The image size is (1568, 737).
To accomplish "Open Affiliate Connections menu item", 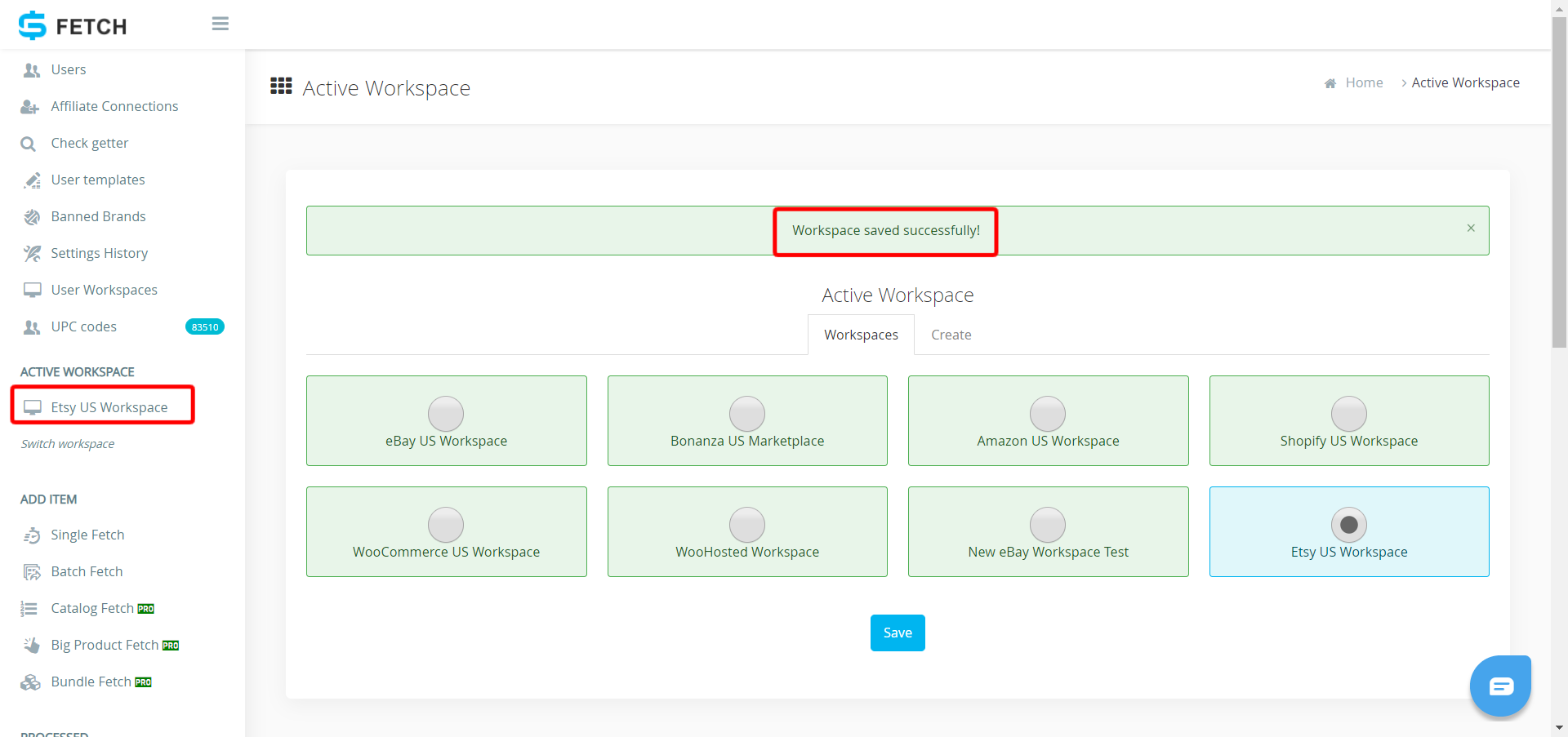I will pyautogui.click(x=114, y=107).
